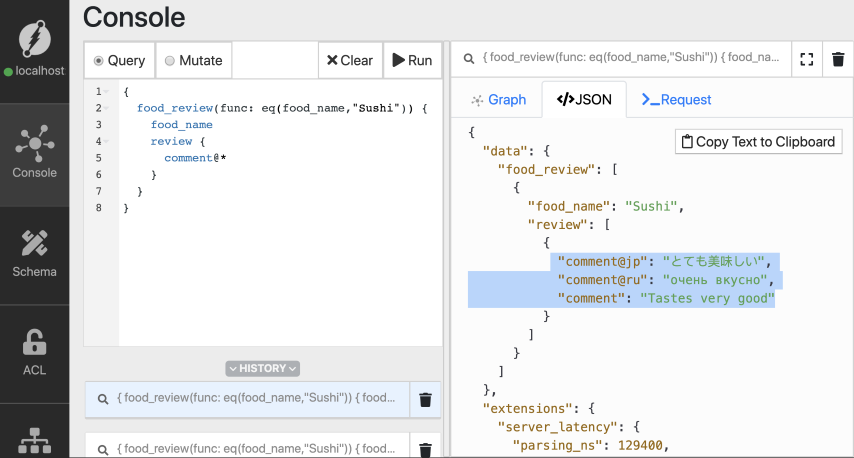The width and height of the screenshot is (854, 458).
Task: Open the ACL lock icon section
Action: coord(35,352)
